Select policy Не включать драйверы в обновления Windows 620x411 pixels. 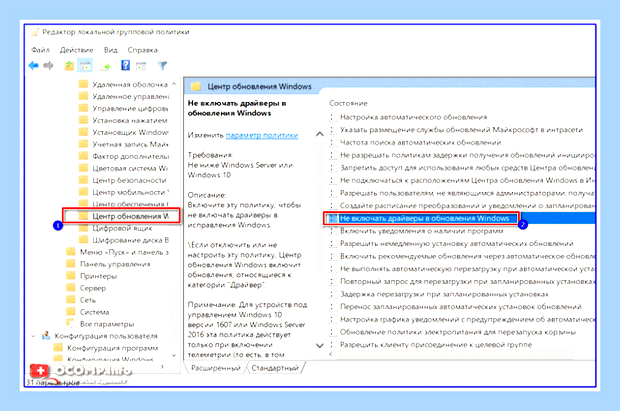point(424,218)
